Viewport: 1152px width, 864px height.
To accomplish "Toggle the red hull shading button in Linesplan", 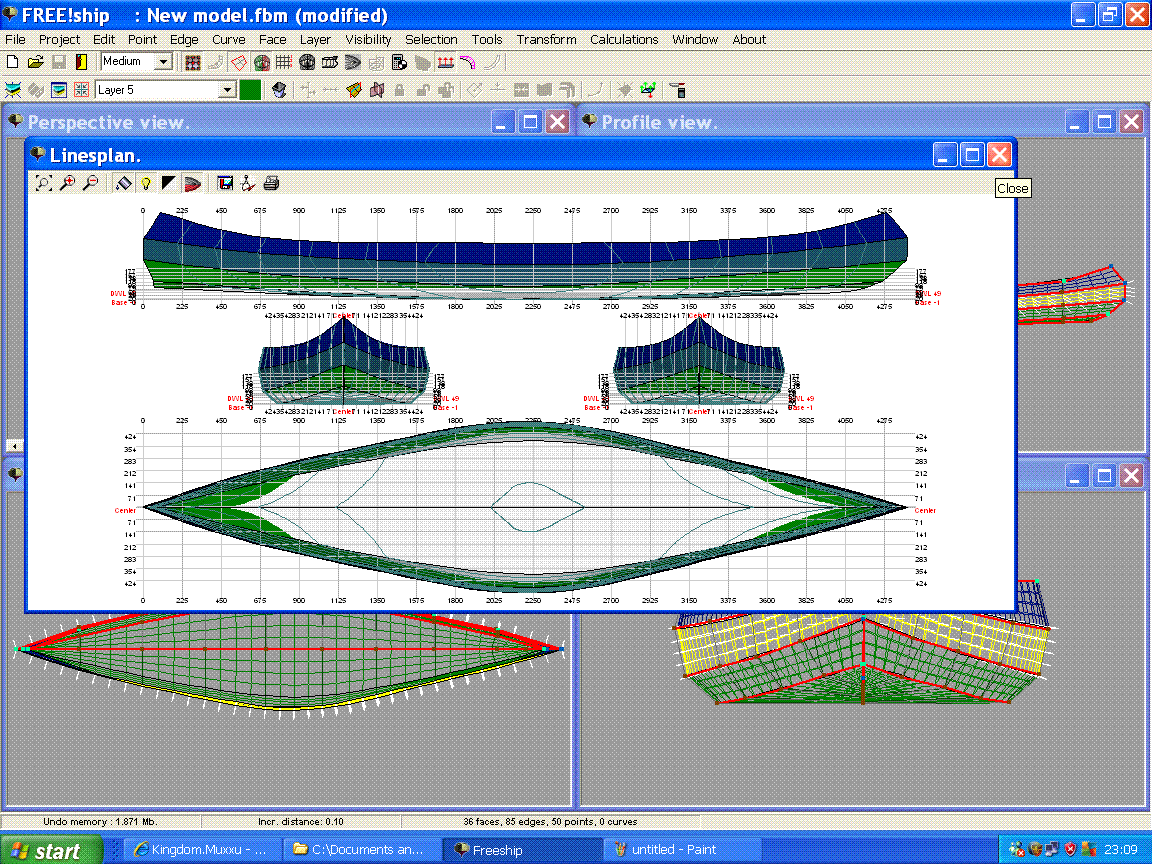I will click(x=192, y=183).
